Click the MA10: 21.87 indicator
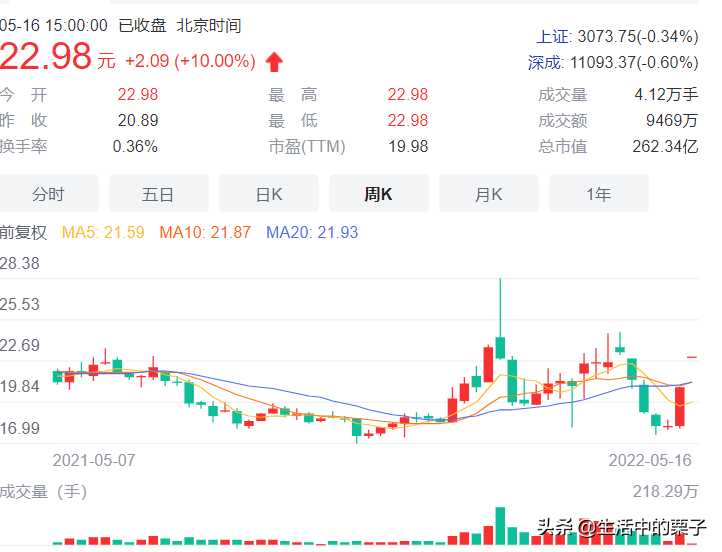Screen dimensions: 722x552 pos(205,232)
